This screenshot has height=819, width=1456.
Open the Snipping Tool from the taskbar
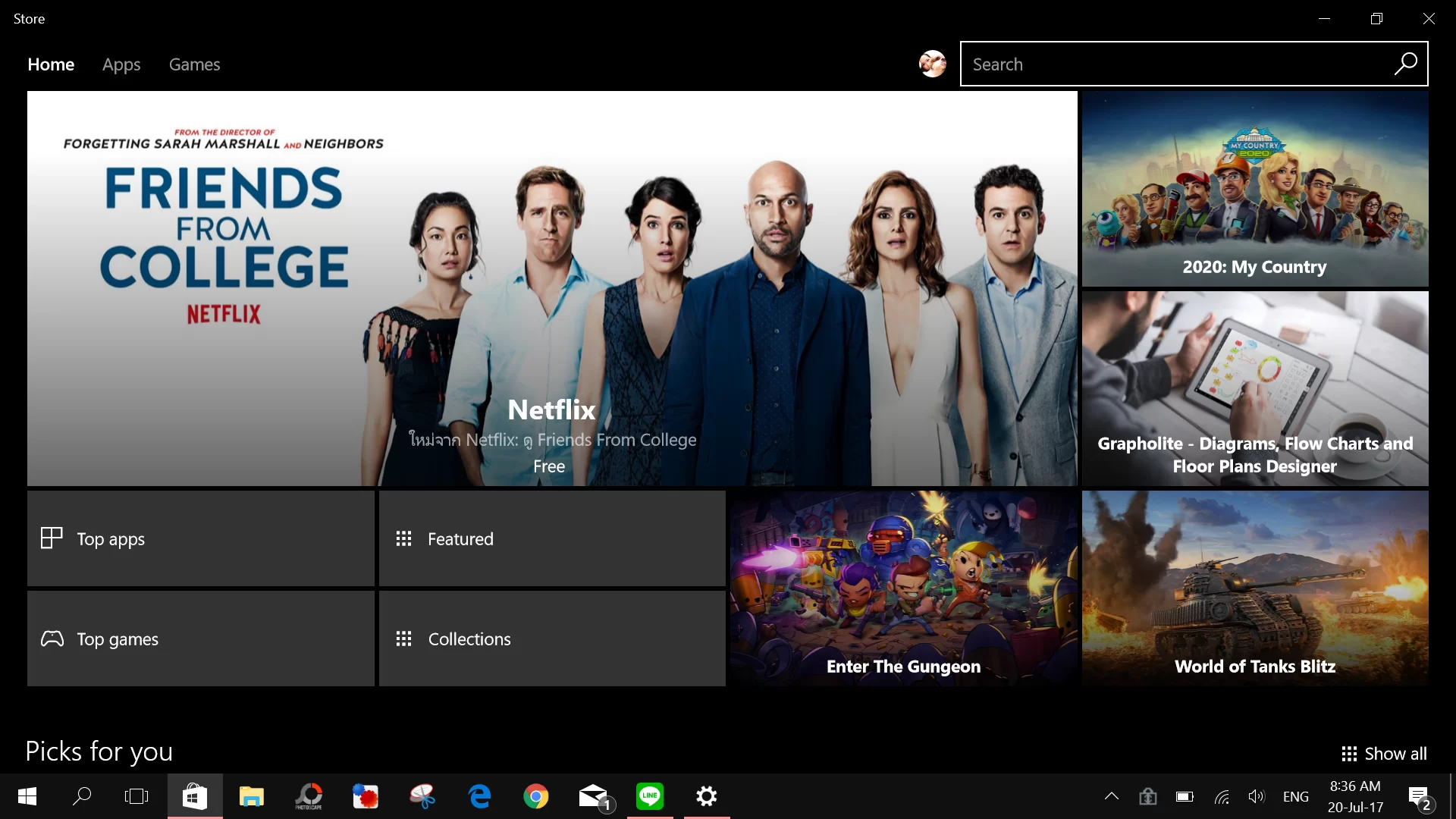click(x=422, y=796)
